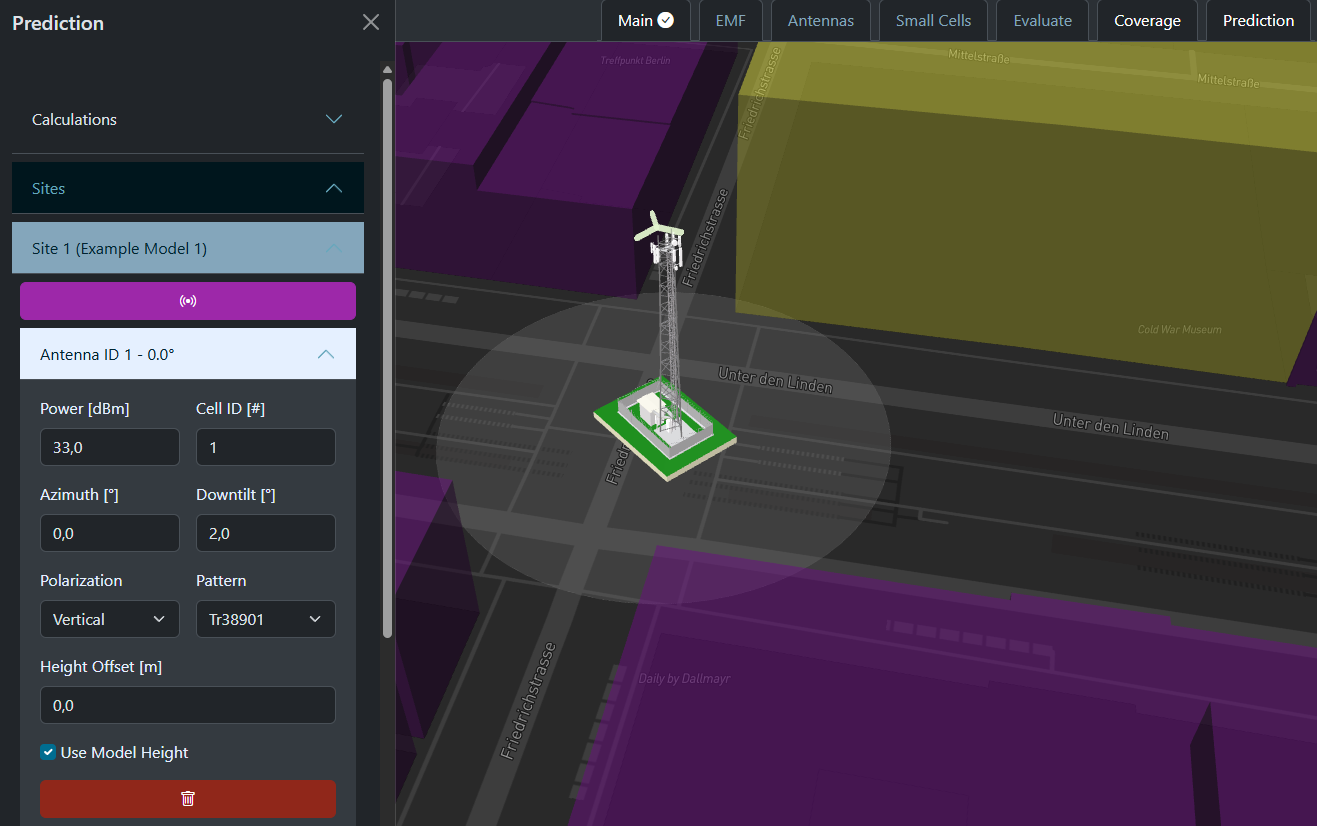Select the Small Cells tab
1317x826 pixels.
[933, 21]
